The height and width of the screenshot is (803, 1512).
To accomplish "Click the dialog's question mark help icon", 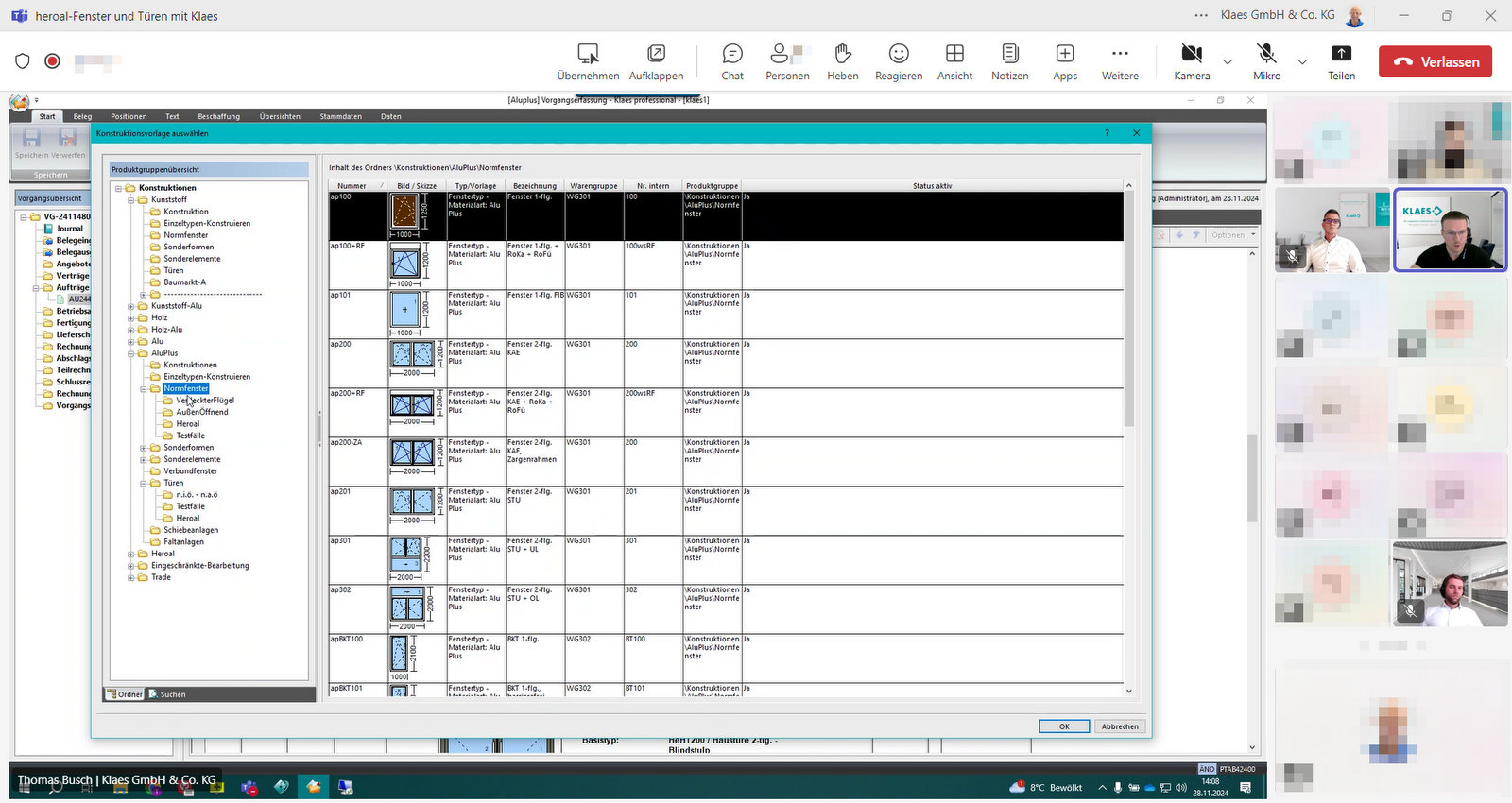I will coord(1107,133).
